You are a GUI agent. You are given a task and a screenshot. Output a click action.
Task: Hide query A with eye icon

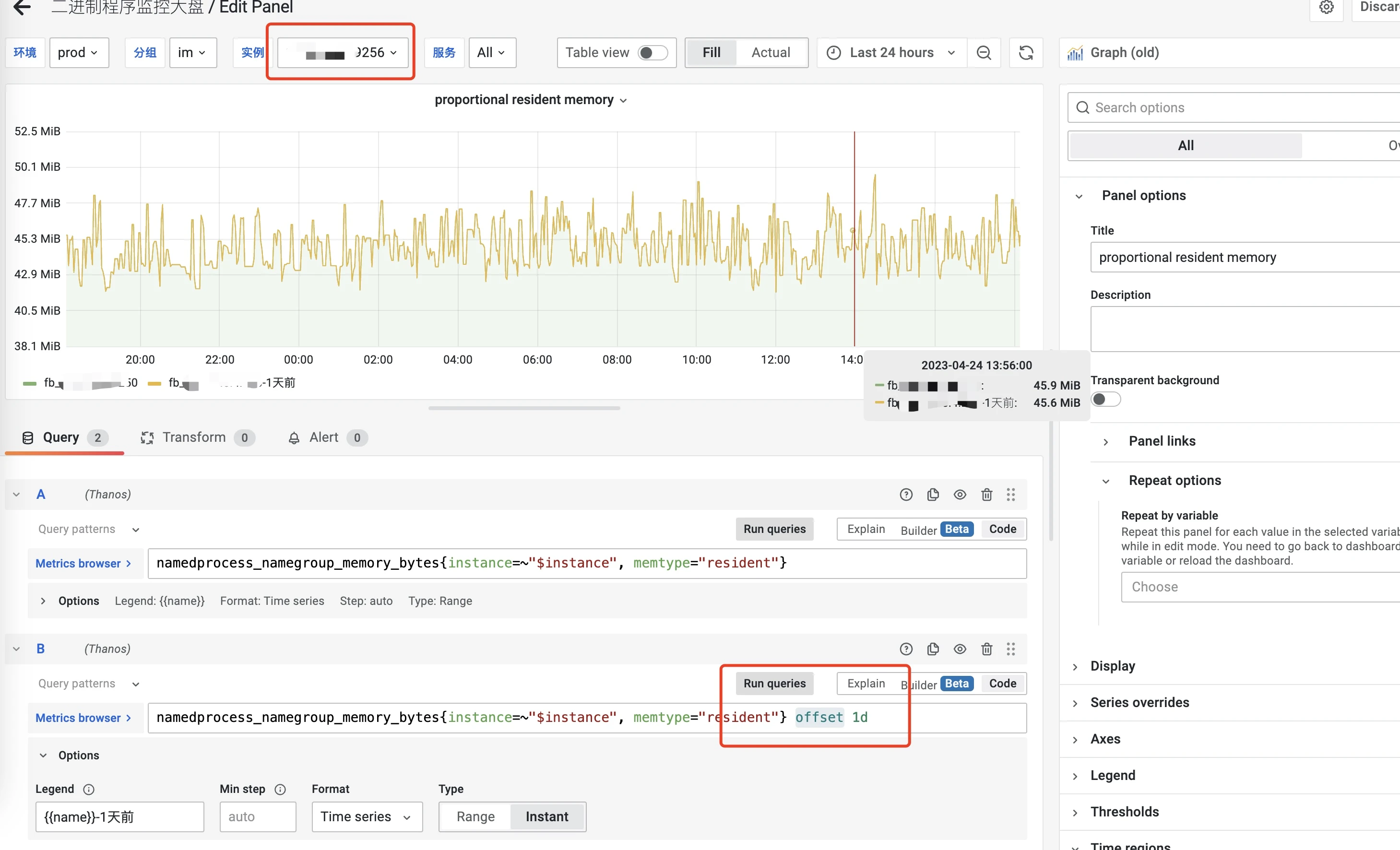click(960, 495)
